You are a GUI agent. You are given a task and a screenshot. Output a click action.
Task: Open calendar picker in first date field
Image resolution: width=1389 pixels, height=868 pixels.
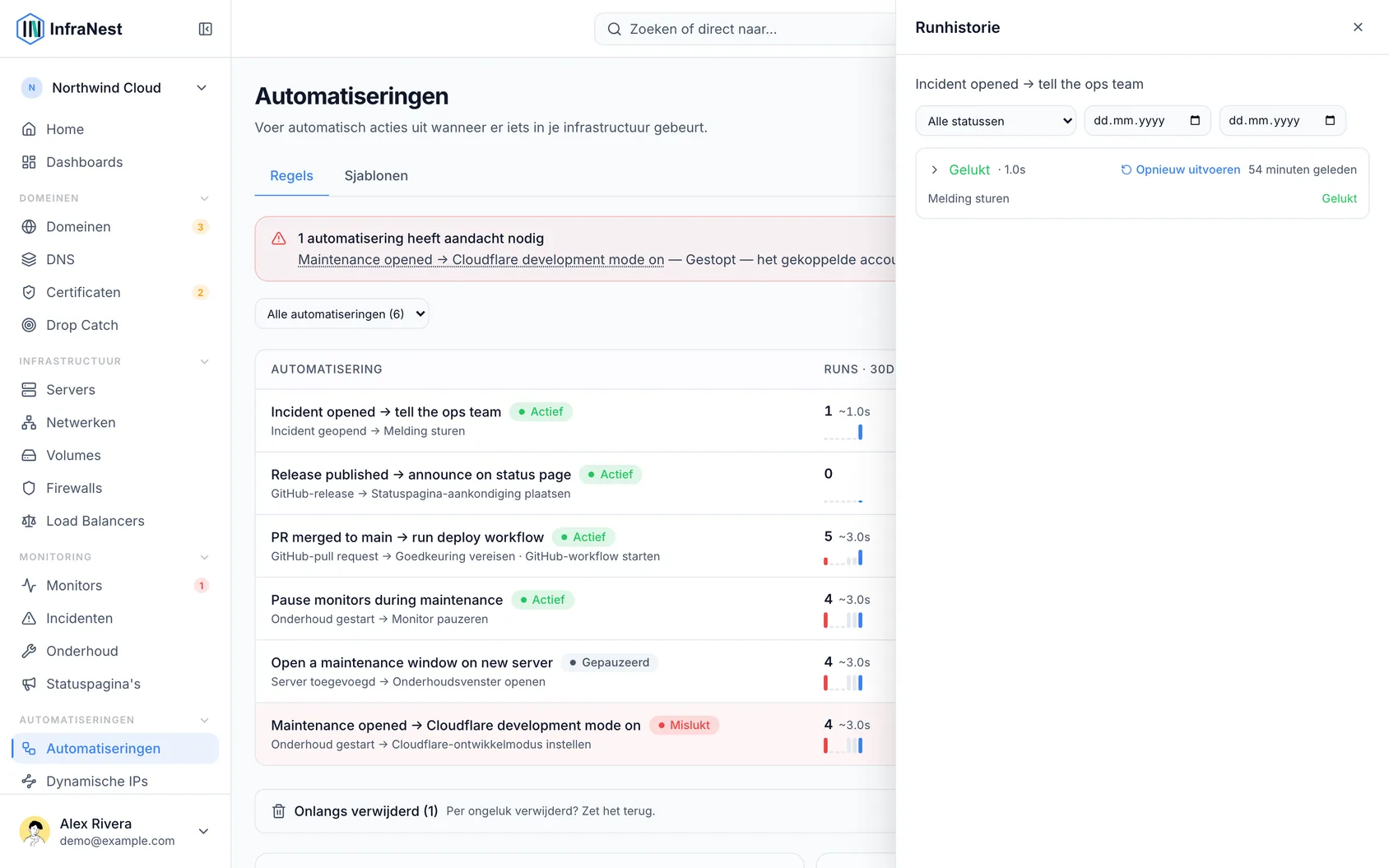tap(1195, 121)
